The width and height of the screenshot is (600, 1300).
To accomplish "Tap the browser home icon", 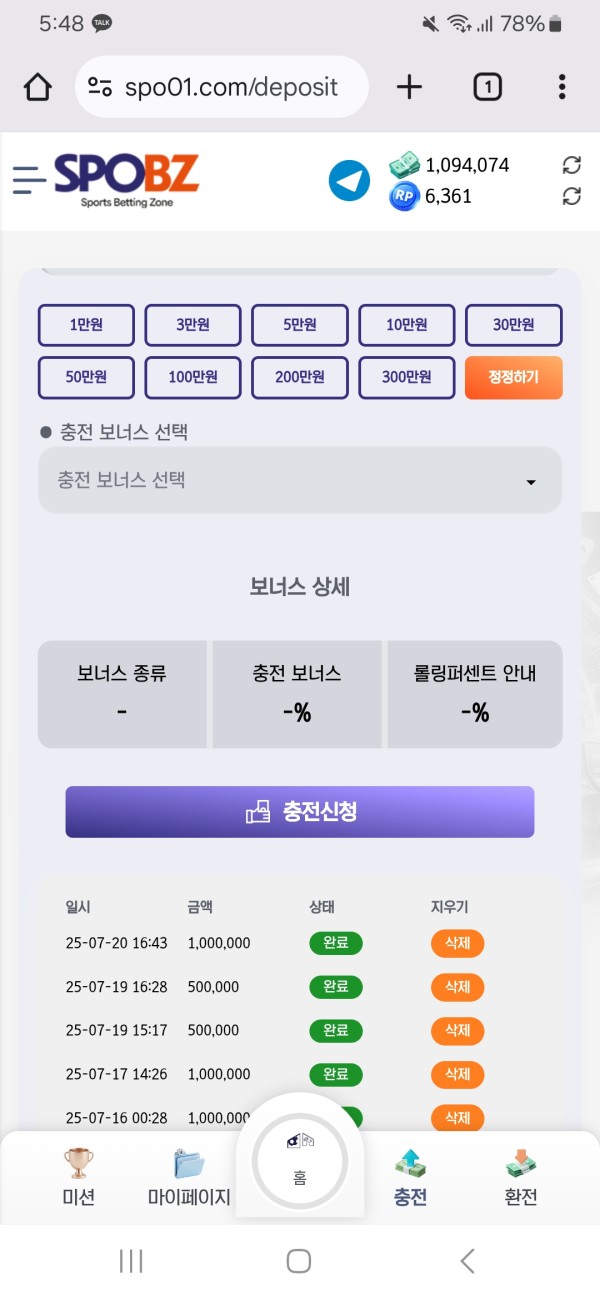I will click(x=37, y=88).
